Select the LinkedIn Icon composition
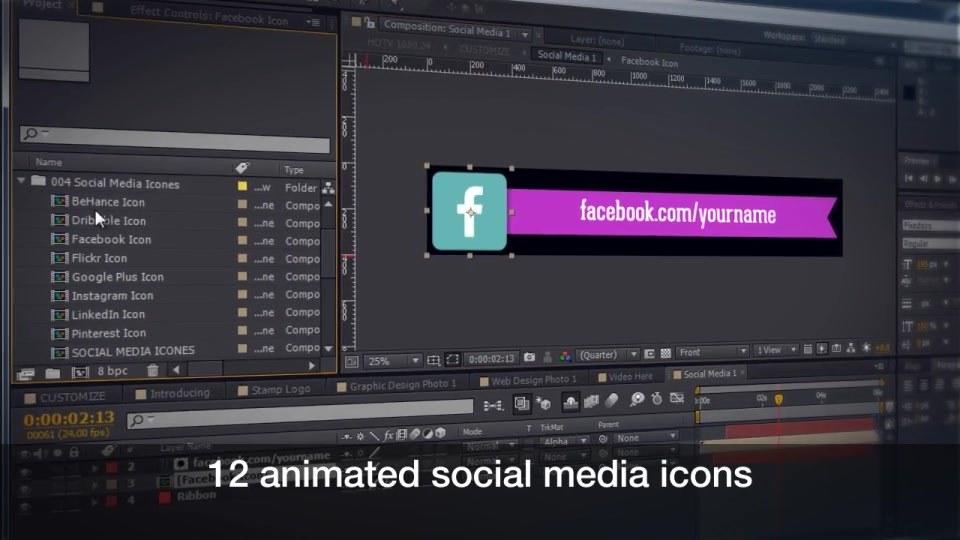 [x=108, y=315]
